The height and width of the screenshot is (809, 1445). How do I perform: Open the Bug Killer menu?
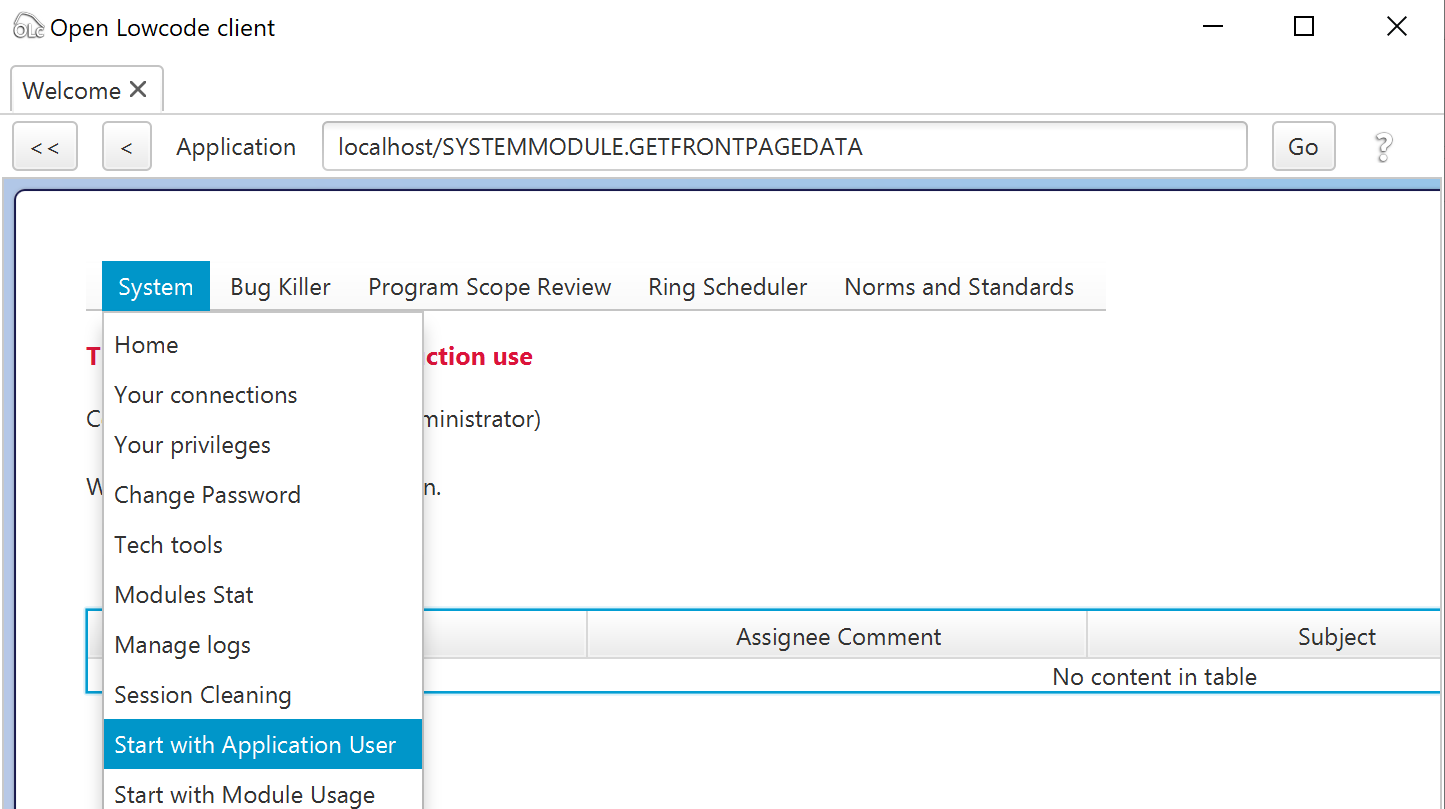pos(280,287)
